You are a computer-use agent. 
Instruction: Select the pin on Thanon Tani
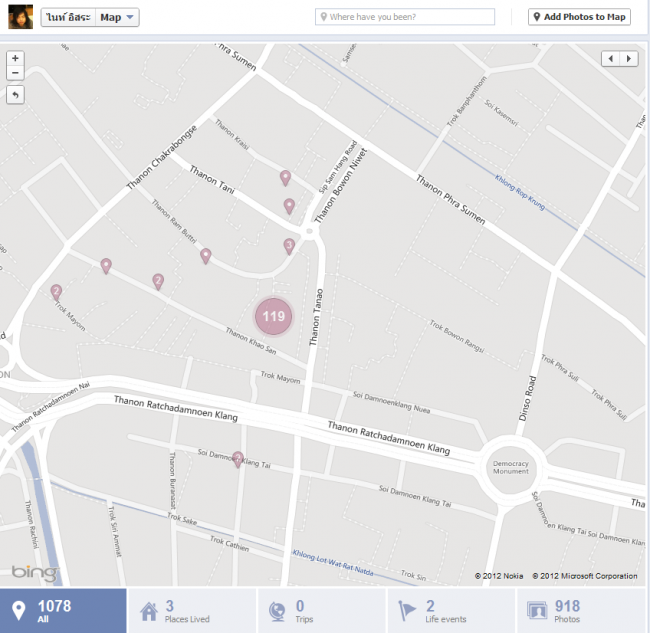[289, 206]
